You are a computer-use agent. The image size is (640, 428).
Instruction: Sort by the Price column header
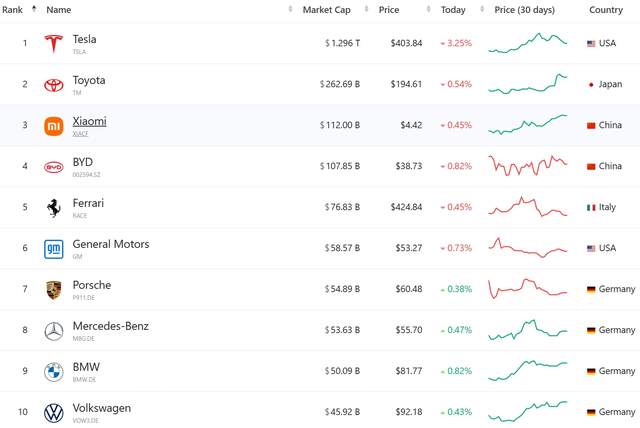[x=389, y=10]
